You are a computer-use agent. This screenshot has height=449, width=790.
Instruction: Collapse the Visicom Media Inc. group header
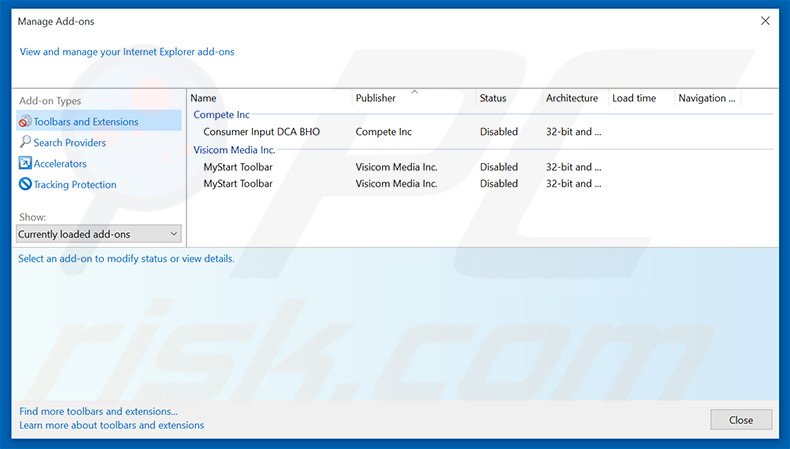tap(234, 150)
